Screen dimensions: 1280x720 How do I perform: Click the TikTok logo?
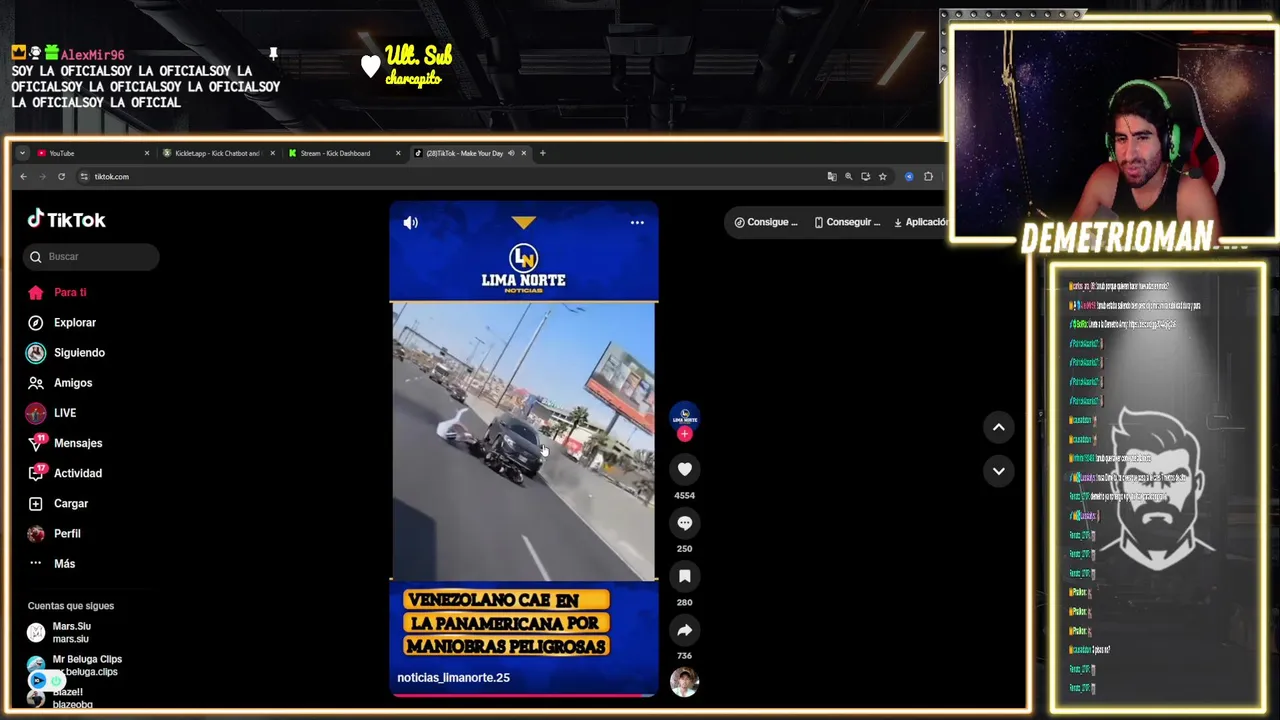66,219
